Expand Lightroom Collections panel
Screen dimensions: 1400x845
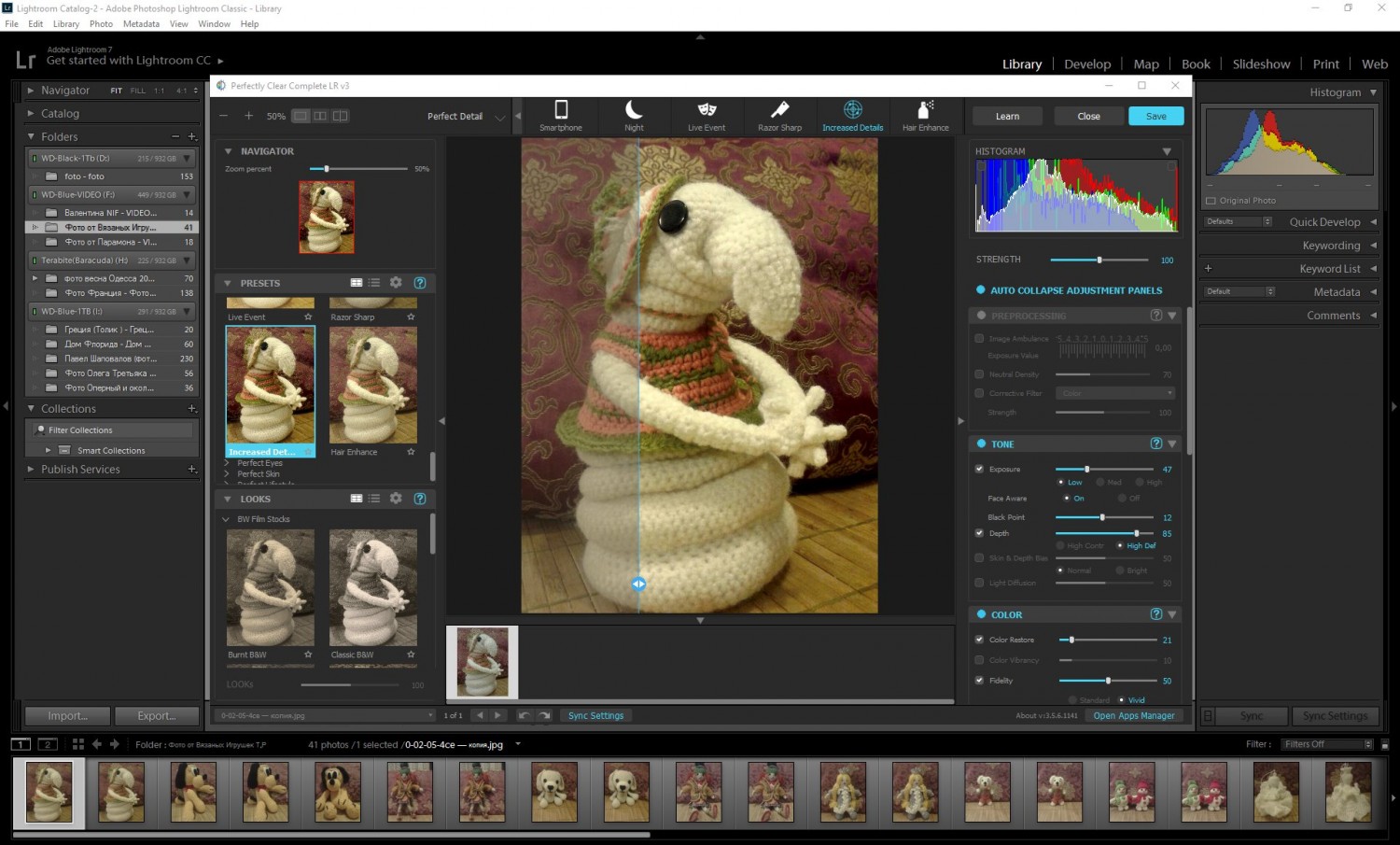pos(31,409)
